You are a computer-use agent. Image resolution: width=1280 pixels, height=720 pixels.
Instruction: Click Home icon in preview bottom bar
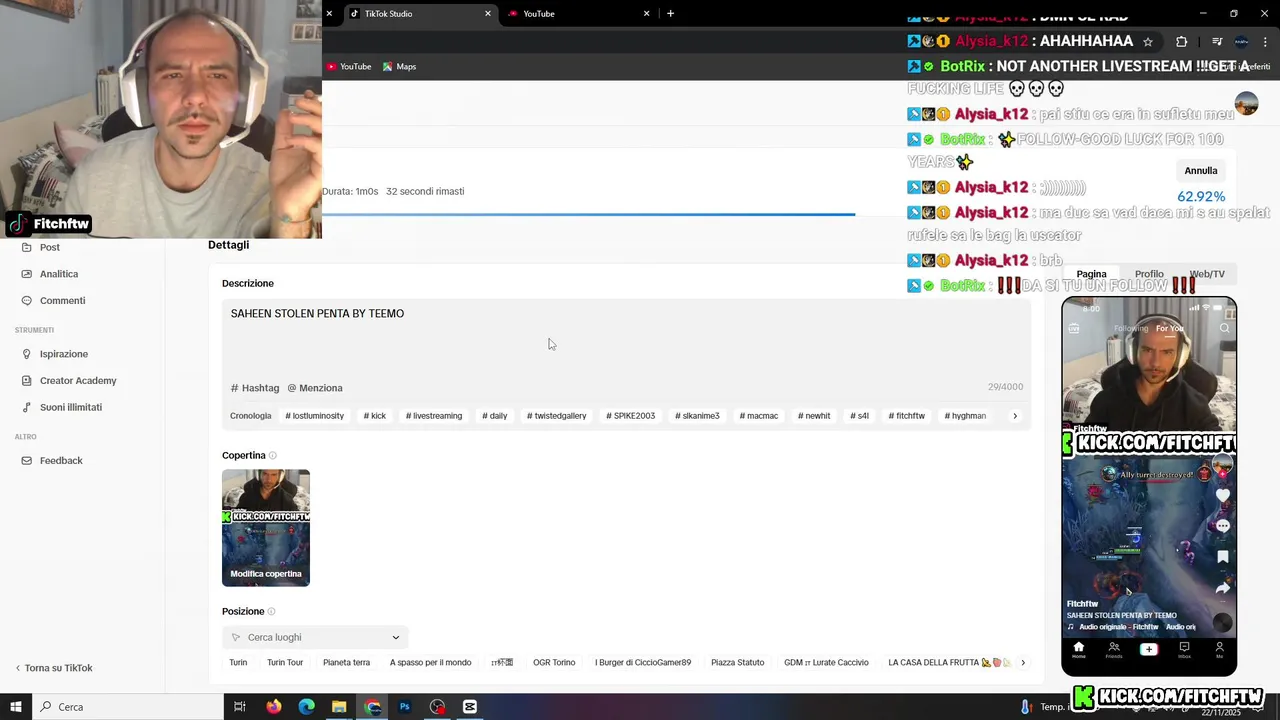pyautogui.click(x=1078, y=649)
